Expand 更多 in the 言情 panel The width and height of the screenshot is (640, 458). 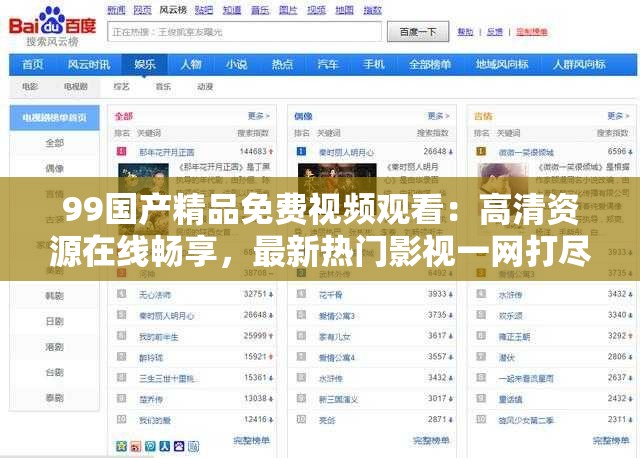coord(618,116)
